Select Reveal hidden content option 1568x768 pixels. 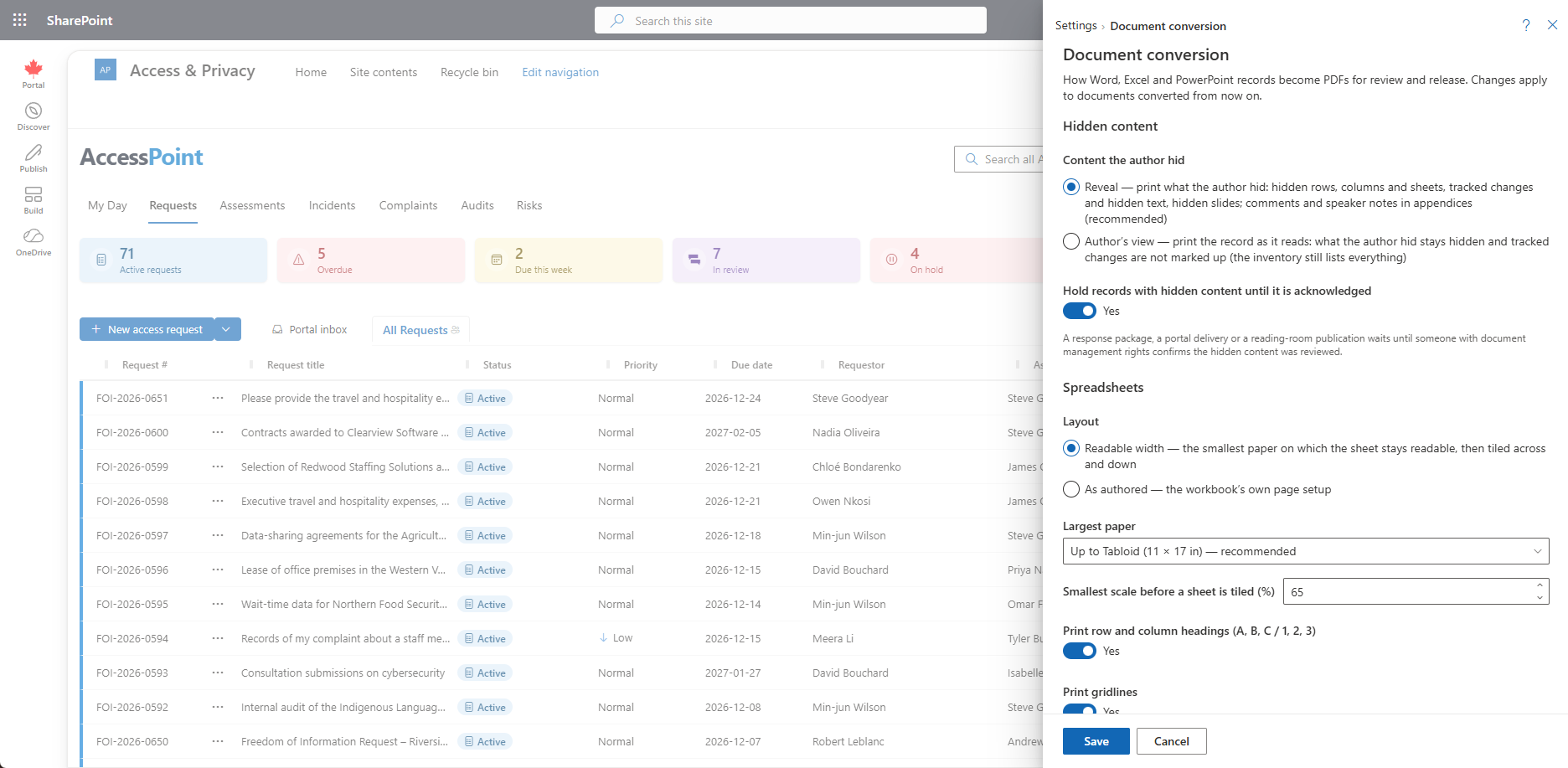(x=1071, y=188)
